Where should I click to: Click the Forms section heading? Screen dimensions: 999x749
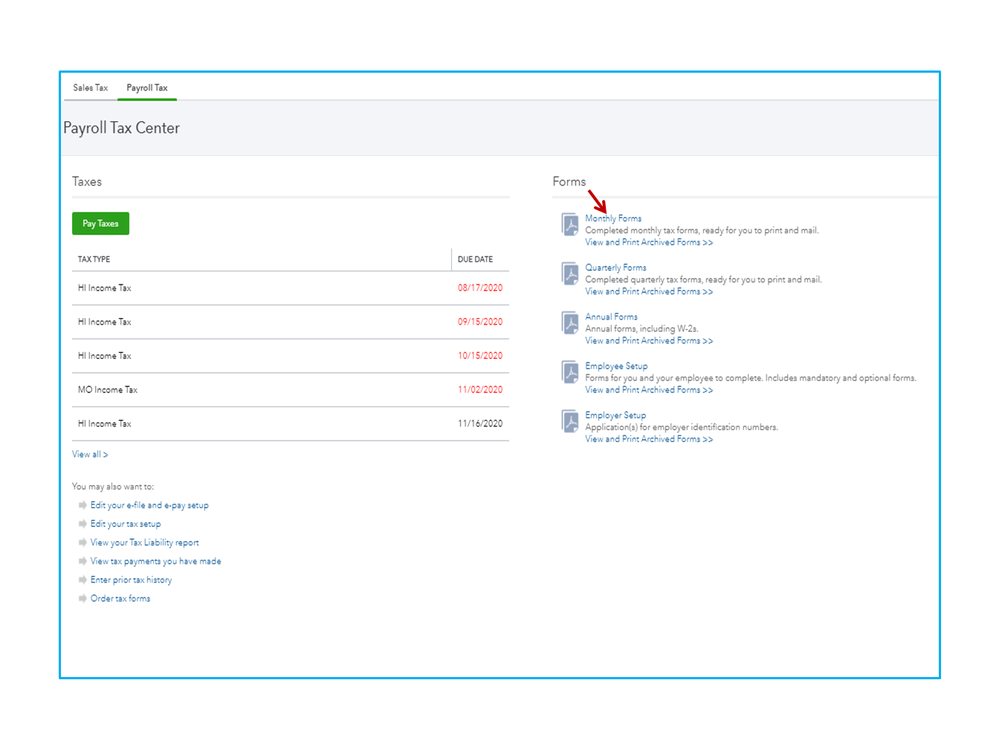[569, 182]
